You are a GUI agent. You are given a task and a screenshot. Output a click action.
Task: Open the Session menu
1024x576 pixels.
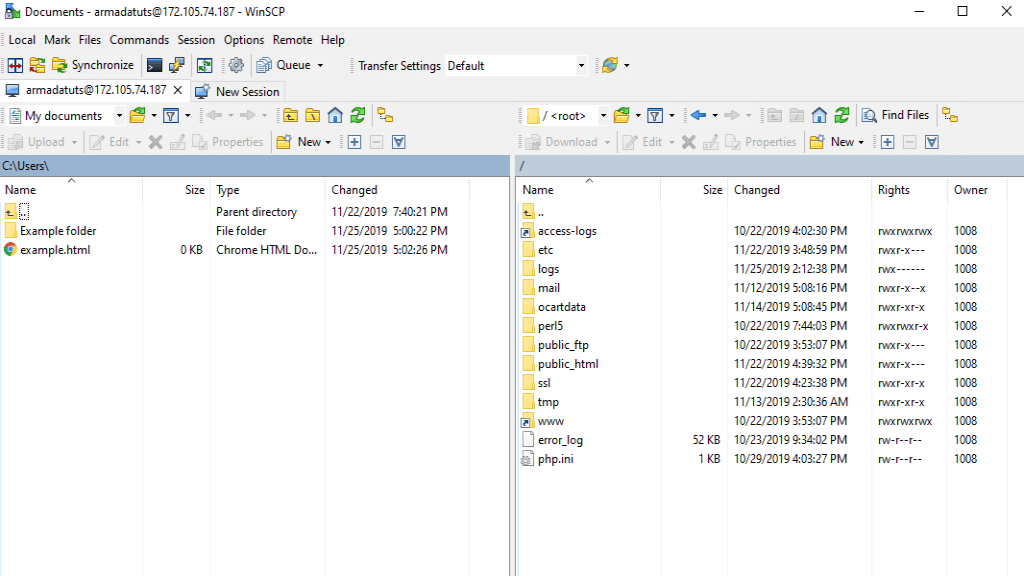(196, 40)
